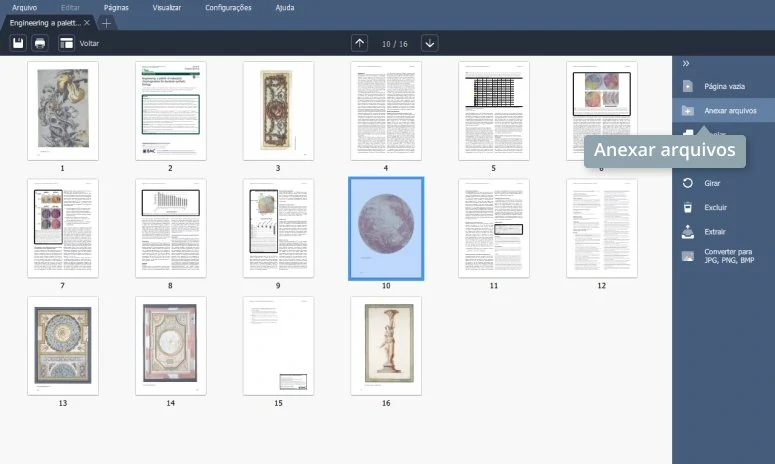Image resolution: width=775 pixels, height=464 pixels.
Task: Select page 13 thumbnail
Action: [x=63, y=345]
